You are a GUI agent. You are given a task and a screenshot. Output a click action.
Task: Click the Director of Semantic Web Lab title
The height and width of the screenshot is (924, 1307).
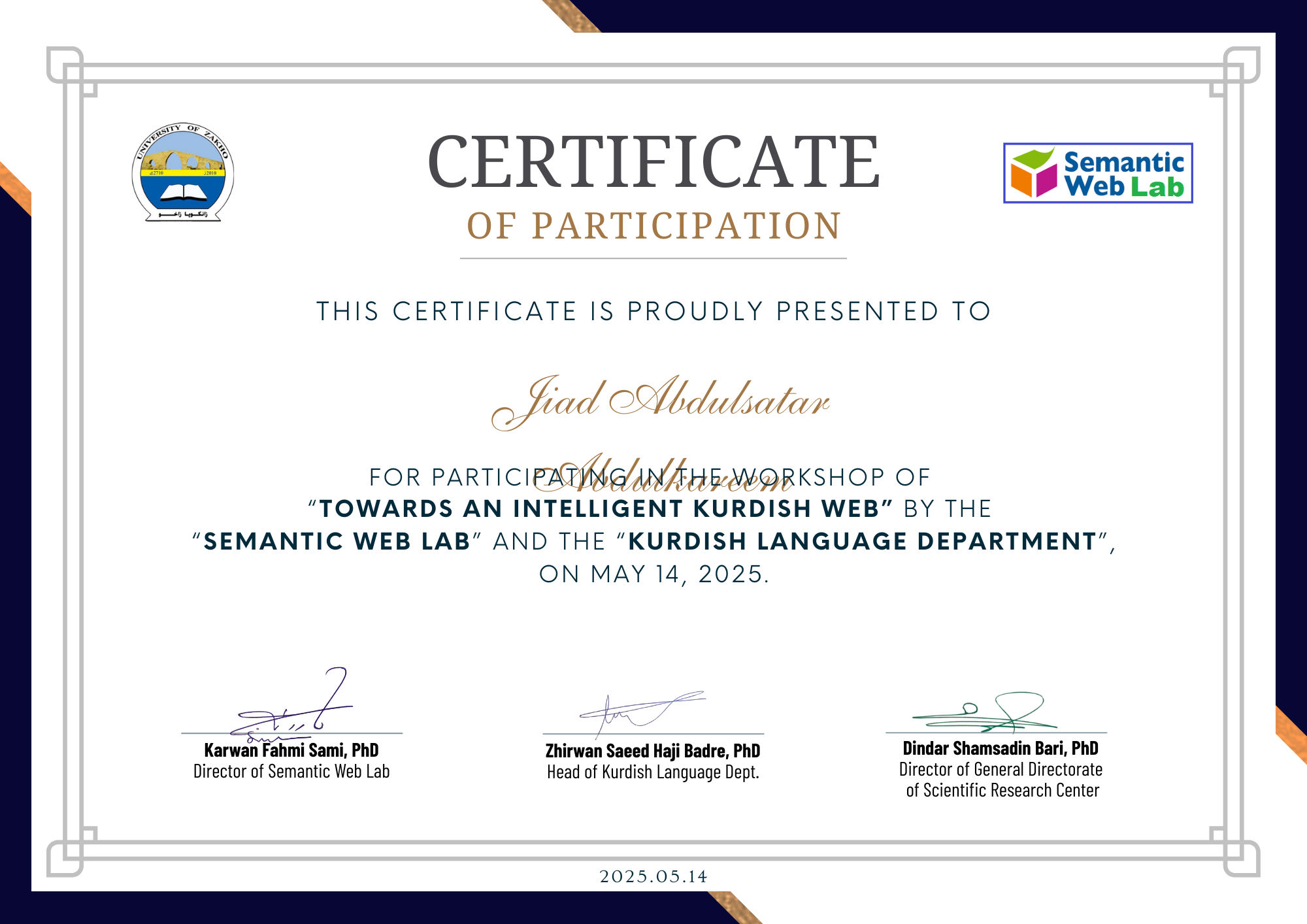pos(291,772)
